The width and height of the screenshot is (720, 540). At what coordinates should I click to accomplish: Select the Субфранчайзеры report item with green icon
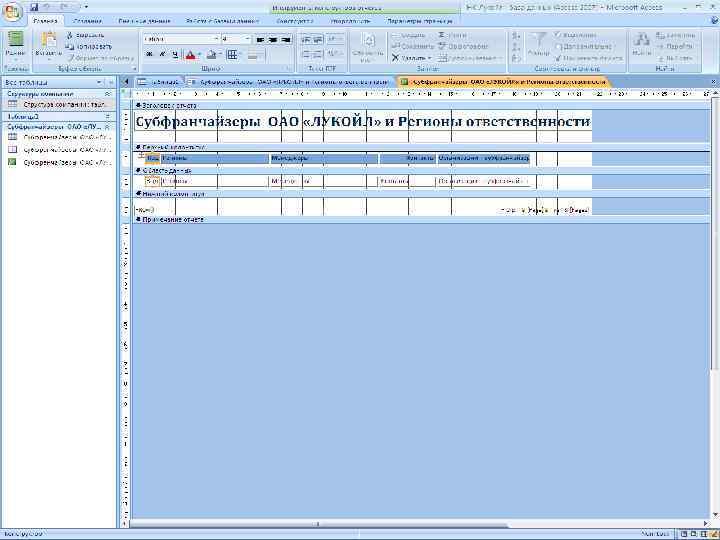59,162
